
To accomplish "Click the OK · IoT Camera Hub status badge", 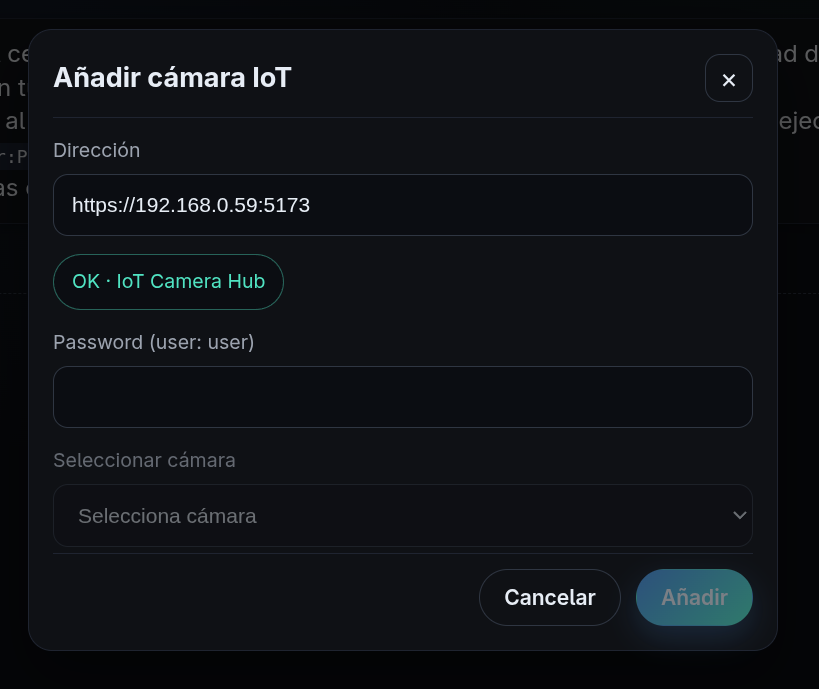I will [x=168, y=281].
